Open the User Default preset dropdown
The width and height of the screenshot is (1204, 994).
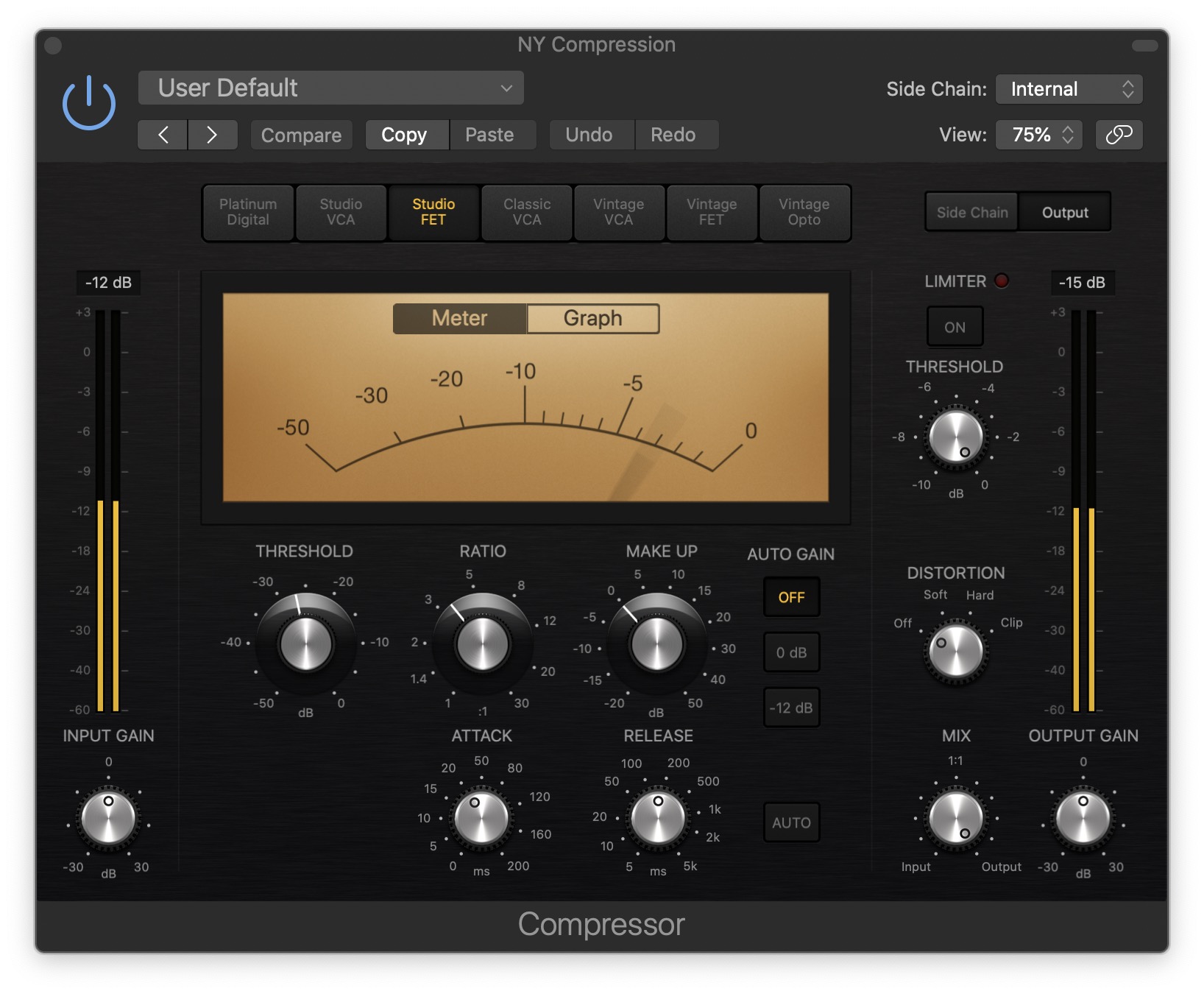click(x=330, y=88)
